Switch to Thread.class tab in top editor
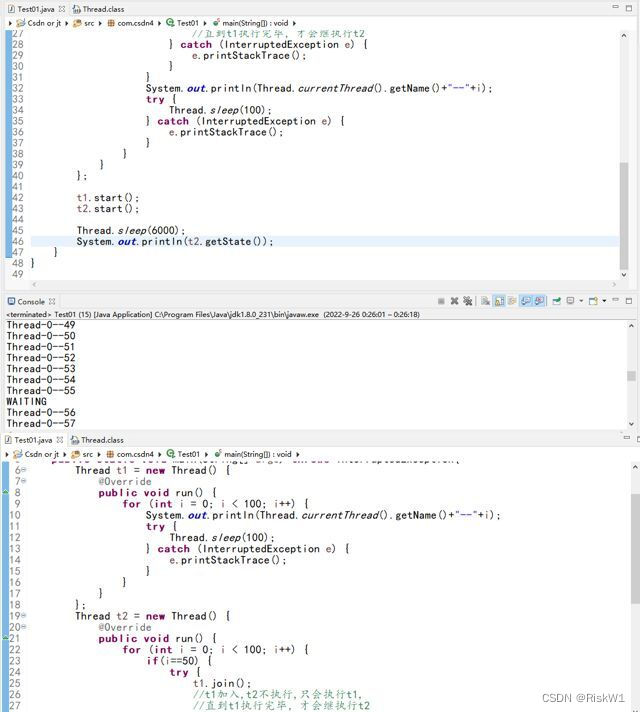Image resolution: width=640 pixels, height=712 pixels. [99, 9]
